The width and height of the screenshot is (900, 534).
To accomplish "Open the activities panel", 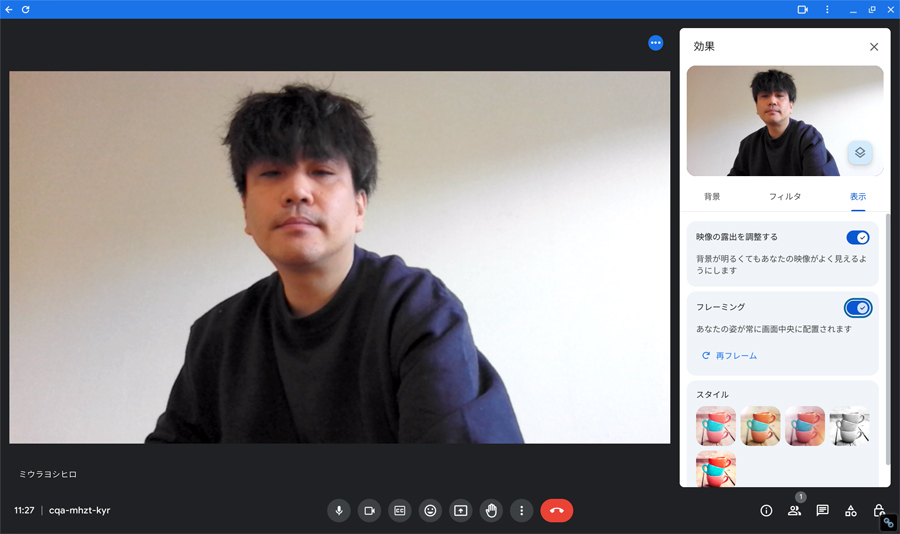I will (851, 510).
